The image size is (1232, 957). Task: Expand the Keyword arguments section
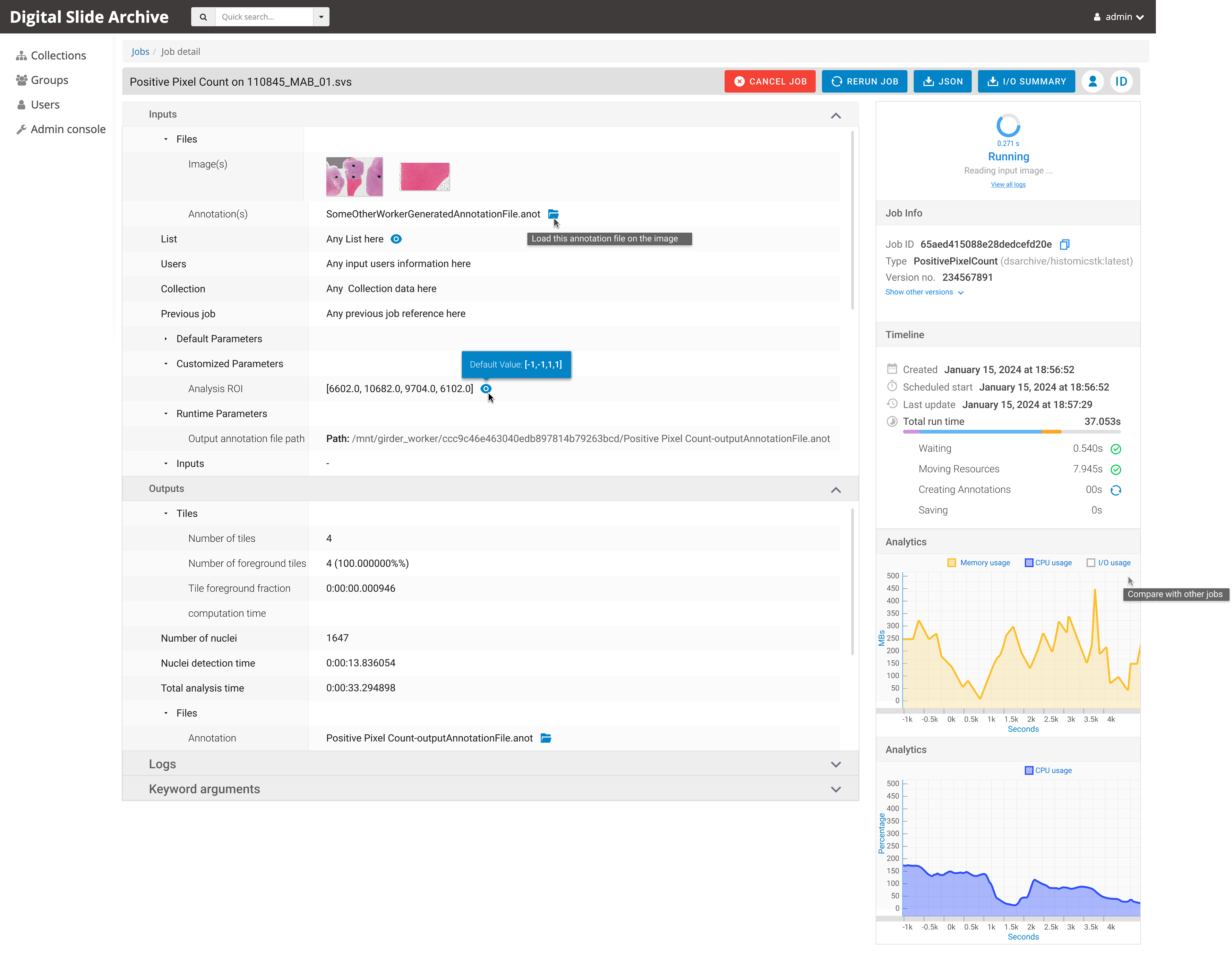(x=835, y=789)
